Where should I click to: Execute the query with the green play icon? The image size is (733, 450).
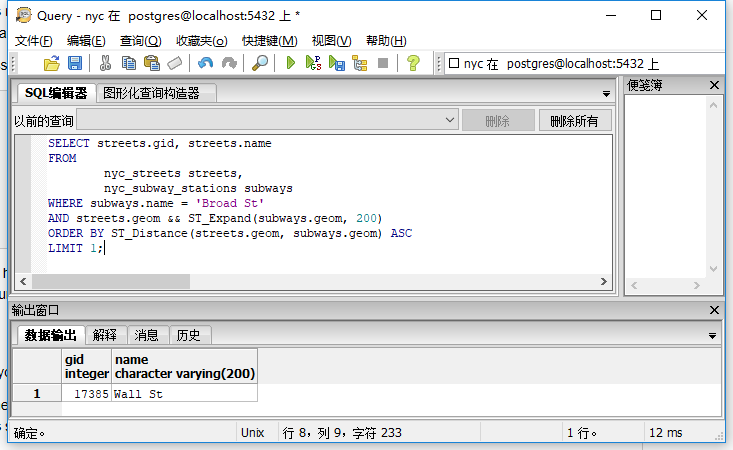pyautogui.click(x=290, y=63)
